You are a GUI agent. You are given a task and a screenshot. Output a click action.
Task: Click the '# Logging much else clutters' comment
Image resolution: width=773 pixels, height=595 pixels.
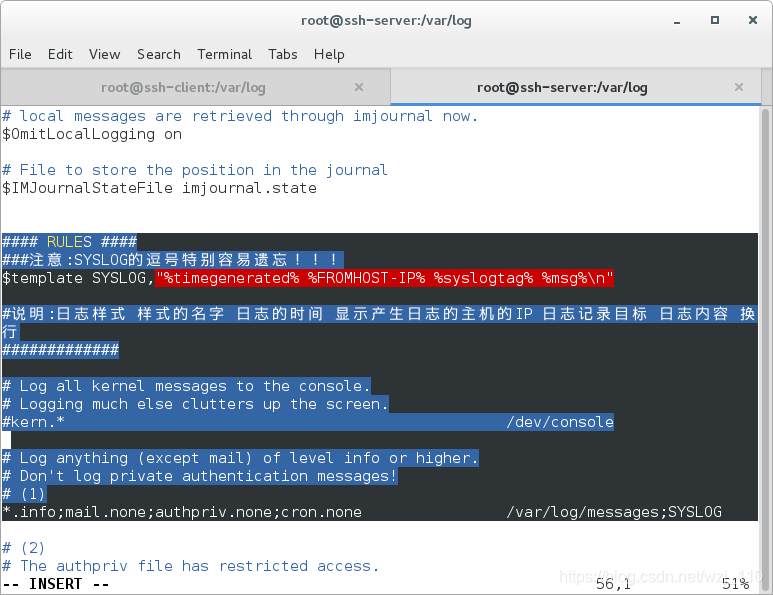[195, 404]
